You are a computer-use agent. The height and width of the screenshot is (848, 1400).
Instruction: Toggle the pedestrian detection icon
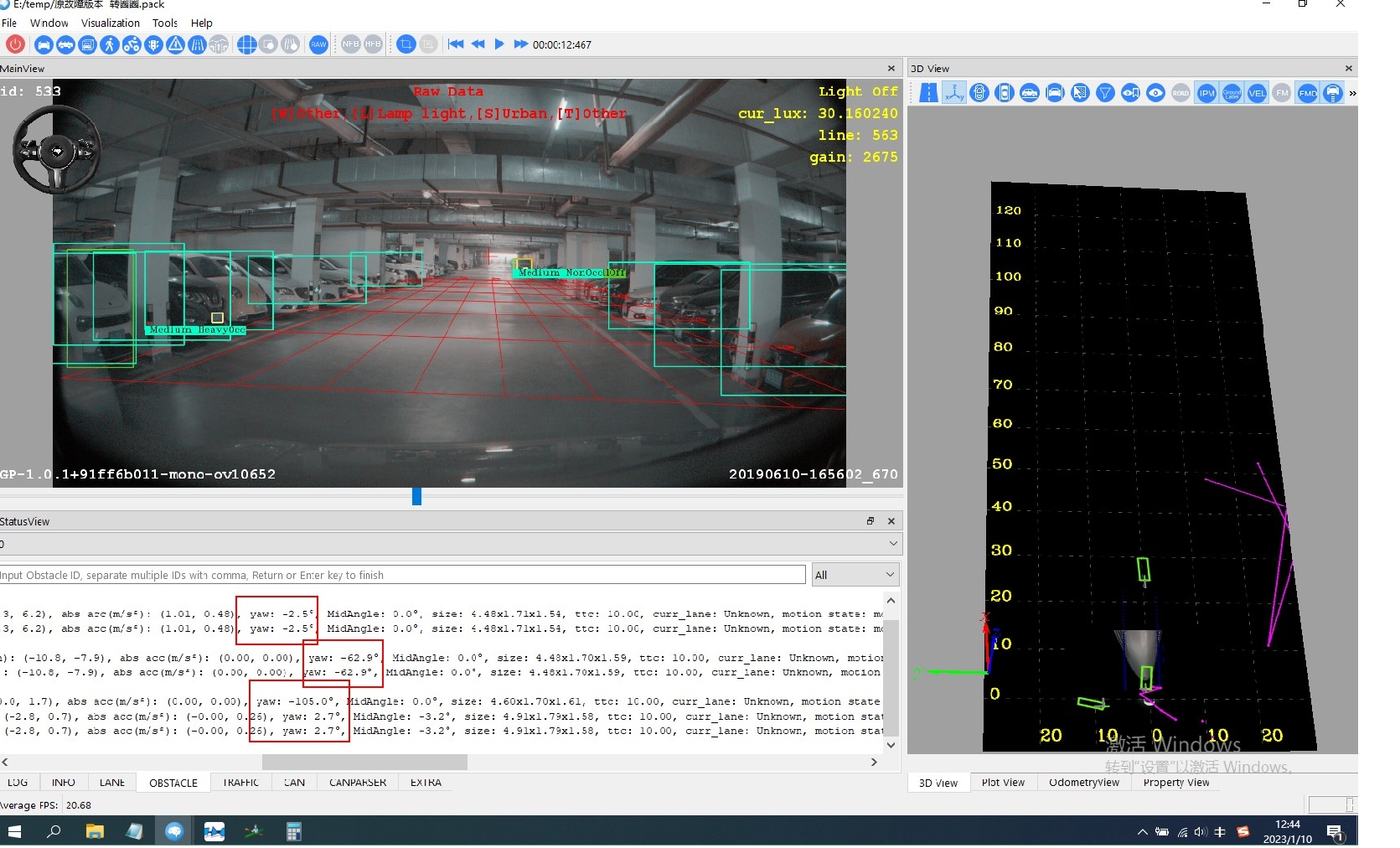click(x=110, y=44)
